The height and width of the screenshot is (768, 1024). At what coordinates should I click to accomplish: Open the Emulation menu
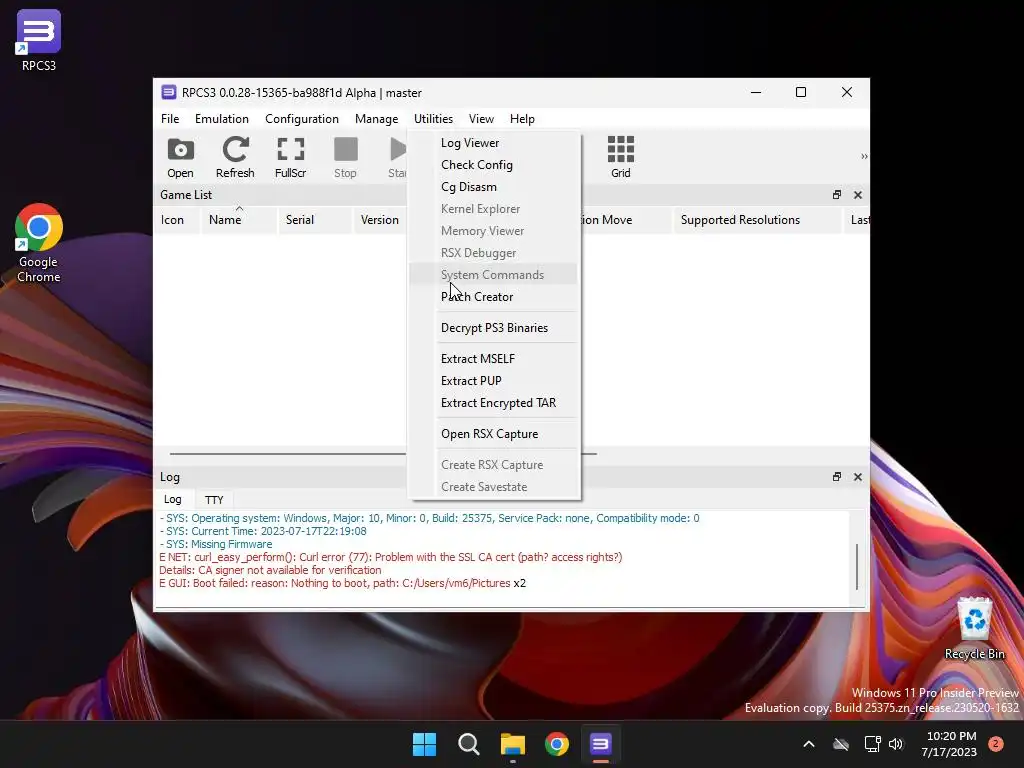coord(221,119)
